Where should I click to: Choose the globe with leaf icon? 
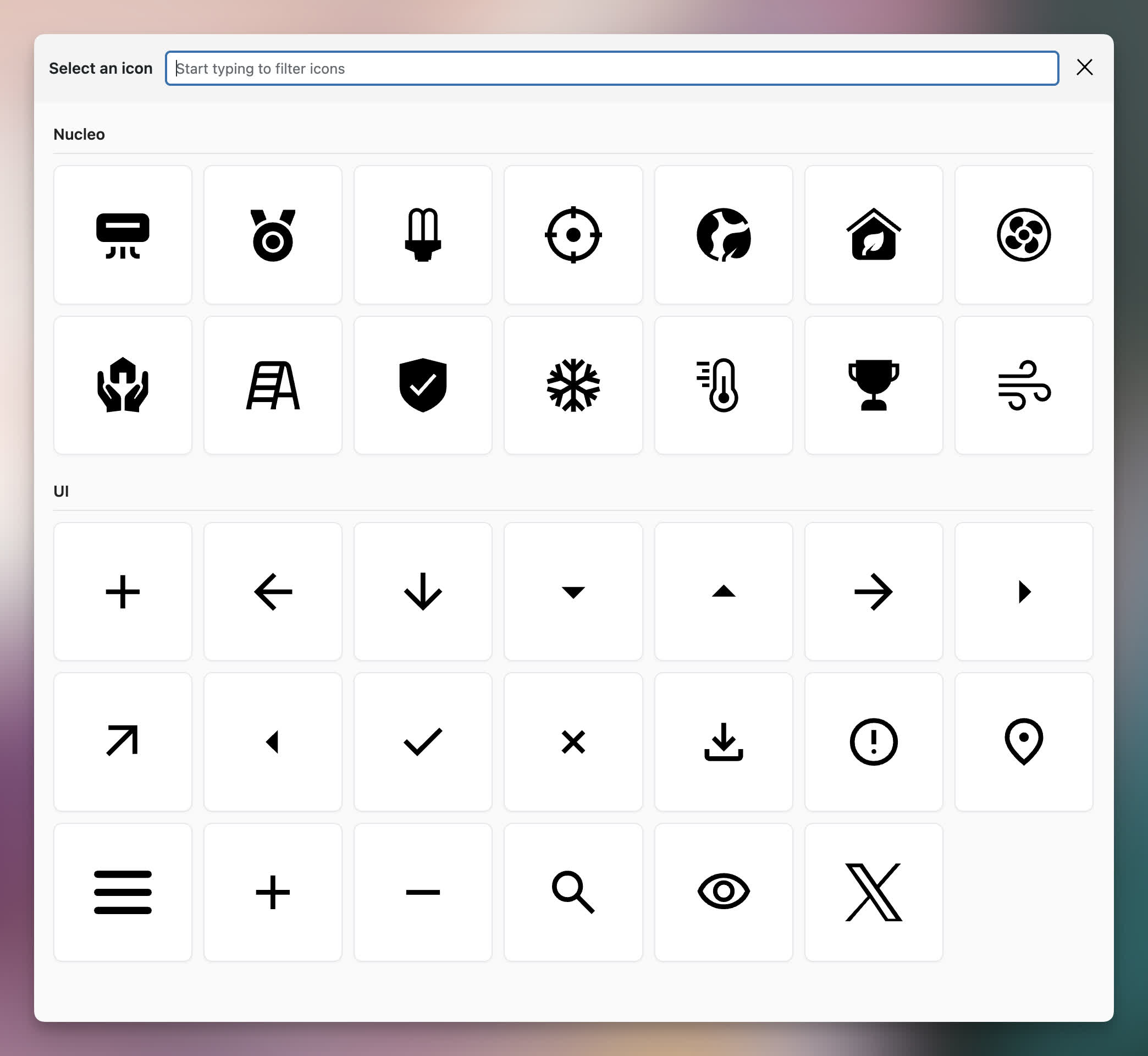click(723, 235)
